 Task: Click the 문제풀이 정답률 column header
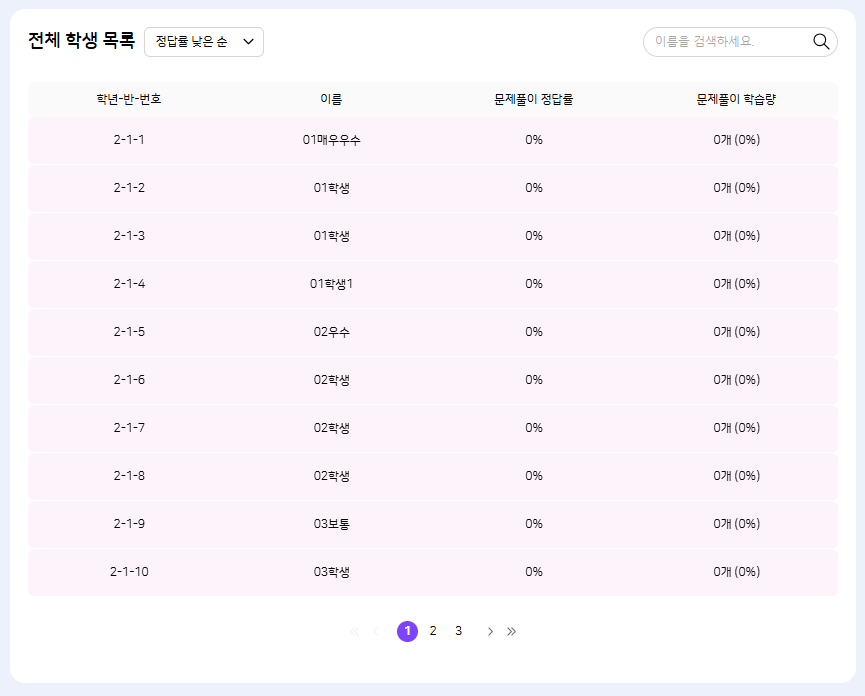[x=533, y=99]
